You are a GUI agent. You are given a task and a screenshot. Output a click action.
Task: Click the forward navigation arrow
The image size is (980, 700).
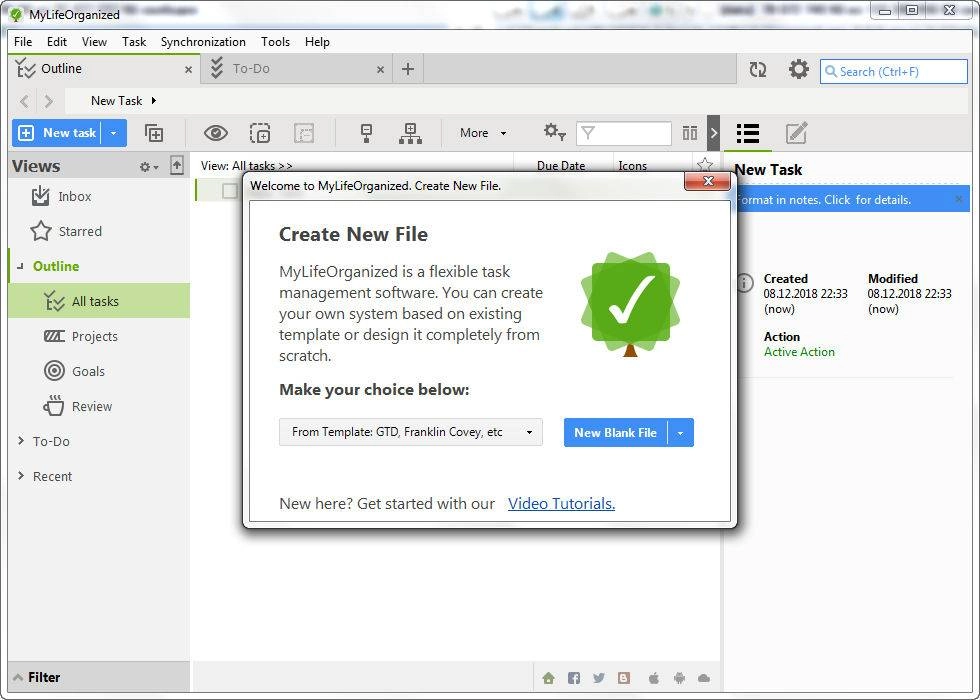point(49,101)
